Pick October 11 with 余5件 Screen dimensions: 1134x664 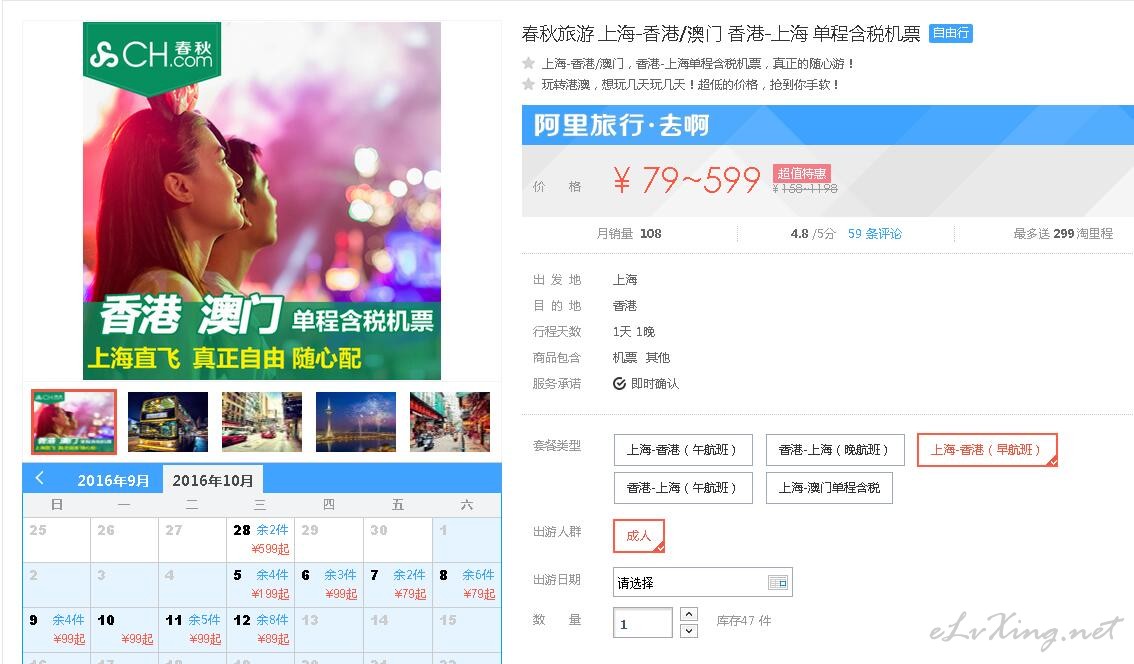pyautogui.click(x=192, y=629)
